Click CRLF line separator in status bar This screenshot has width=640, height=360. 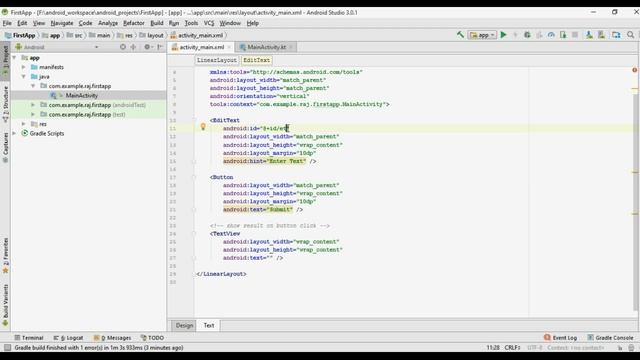(512, 348)
